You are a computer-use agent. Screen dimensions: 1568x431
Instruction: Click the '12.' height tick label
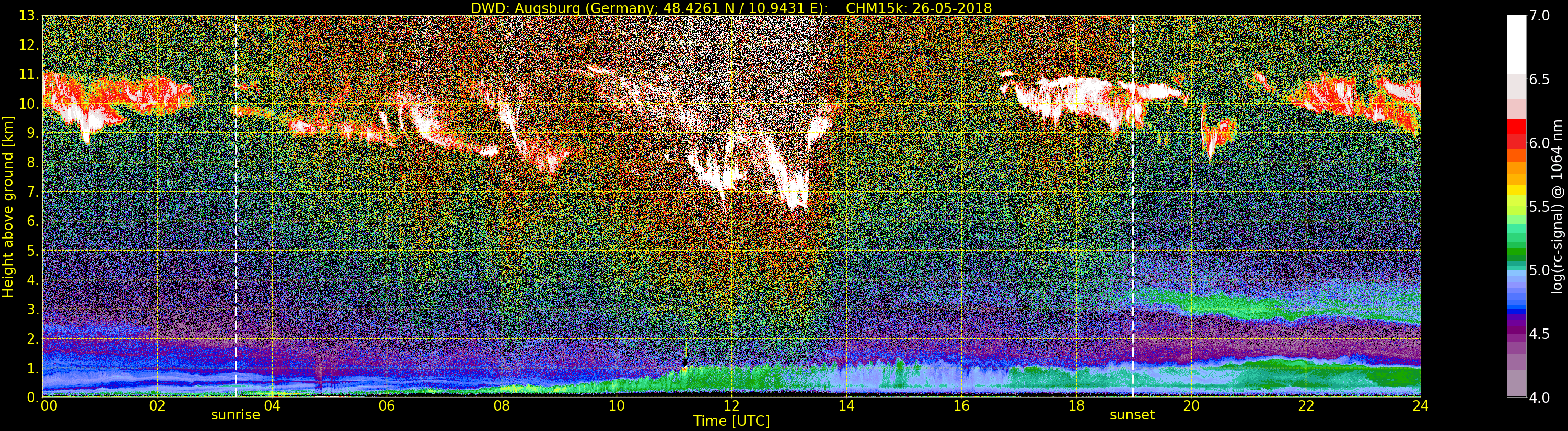click(29, 45)
